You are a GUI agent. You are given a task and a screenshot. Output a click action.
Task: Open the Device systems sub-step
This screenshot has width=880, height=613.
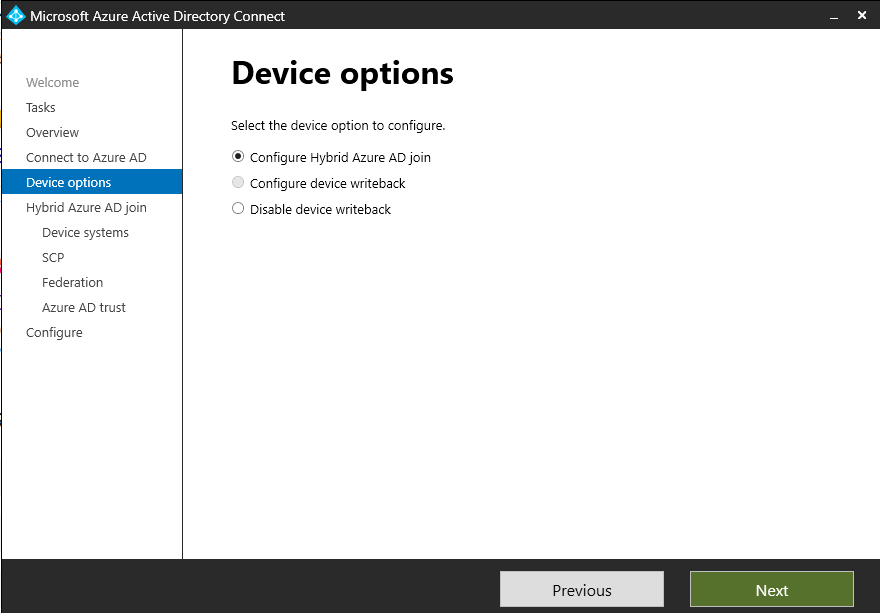pos(85,233)
